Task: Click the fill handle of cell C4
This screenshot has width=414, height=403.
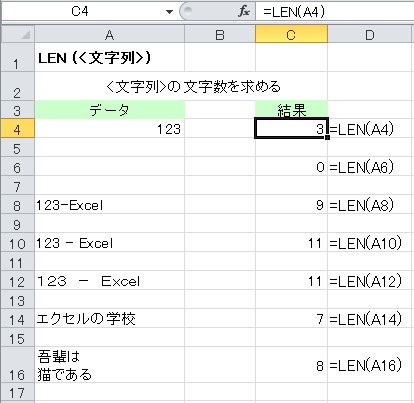Action: [x=327, y=137]
